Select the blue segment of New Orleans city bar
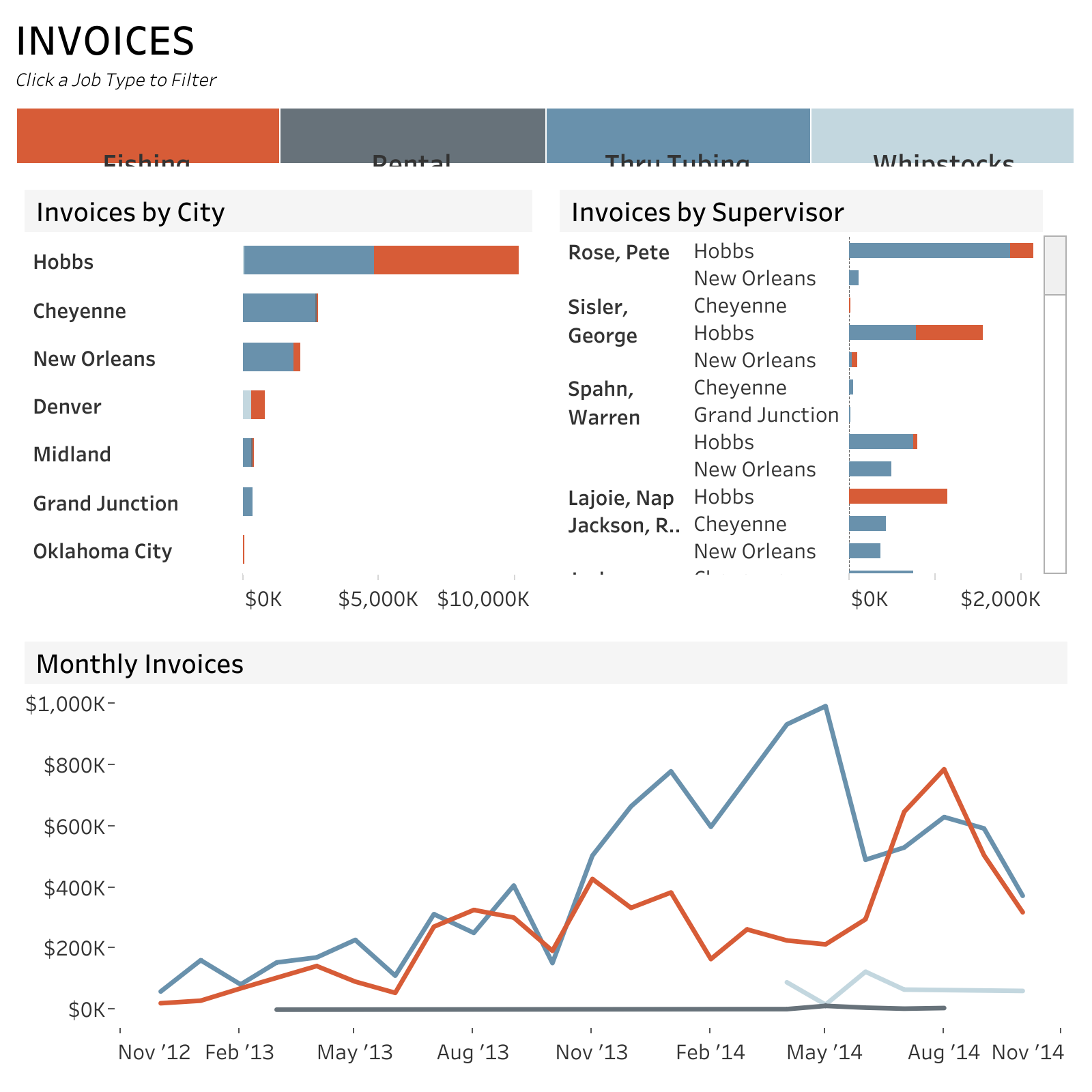Screen dimensions: 1092x1092 (268, 357)
